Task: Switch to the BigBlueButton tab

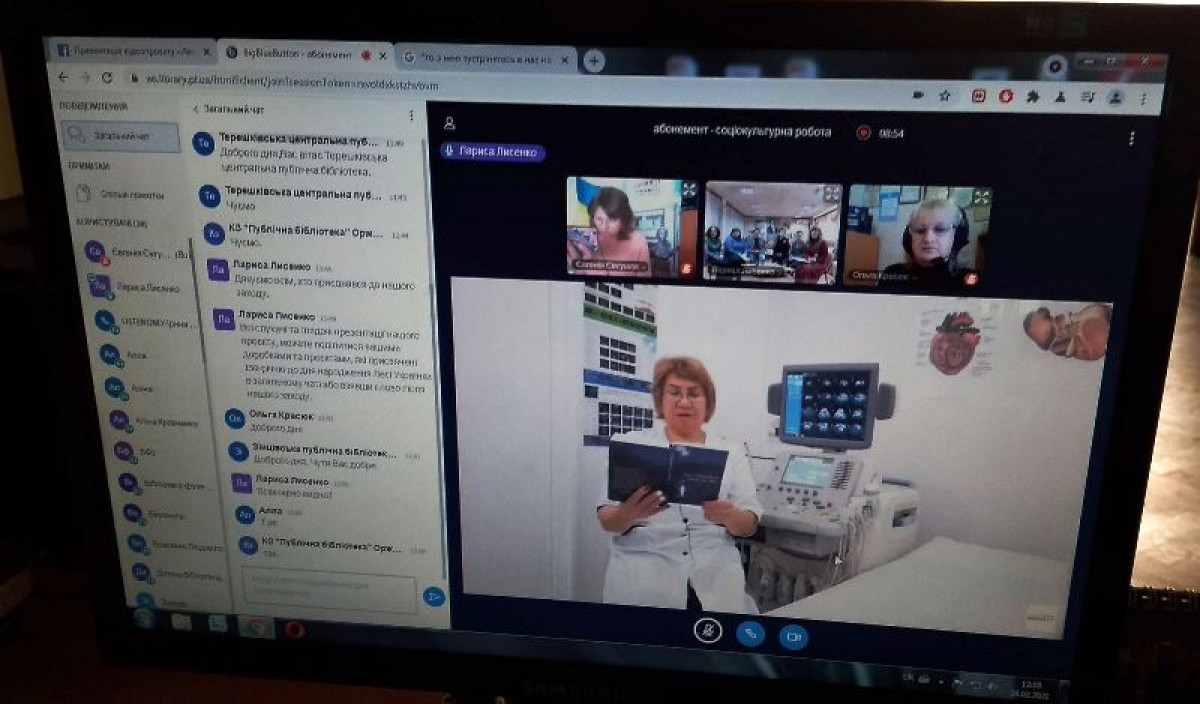Action: point(302,53)
